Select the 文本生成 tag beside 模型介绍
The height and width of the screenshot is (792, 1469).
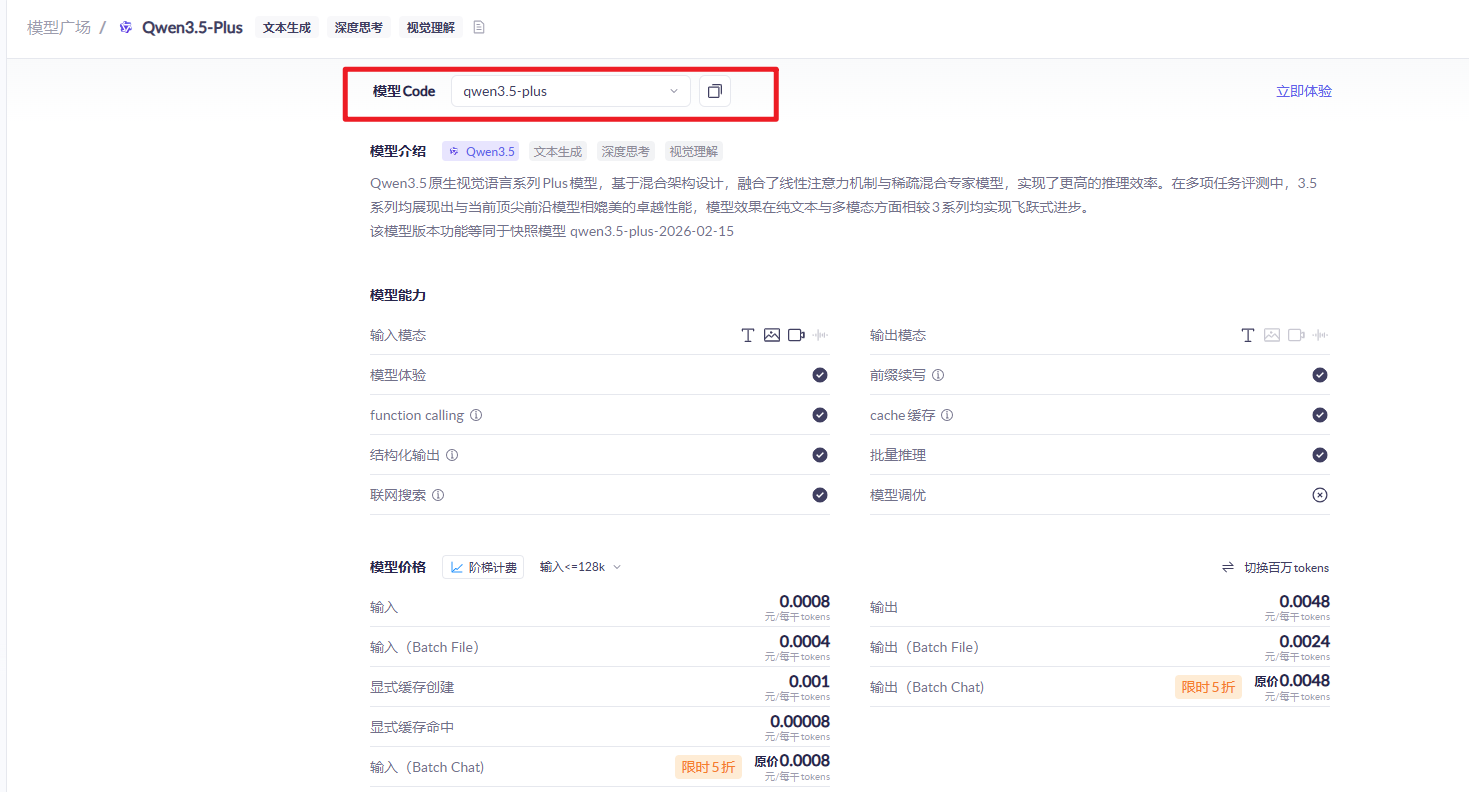click(x=558, y=152)
